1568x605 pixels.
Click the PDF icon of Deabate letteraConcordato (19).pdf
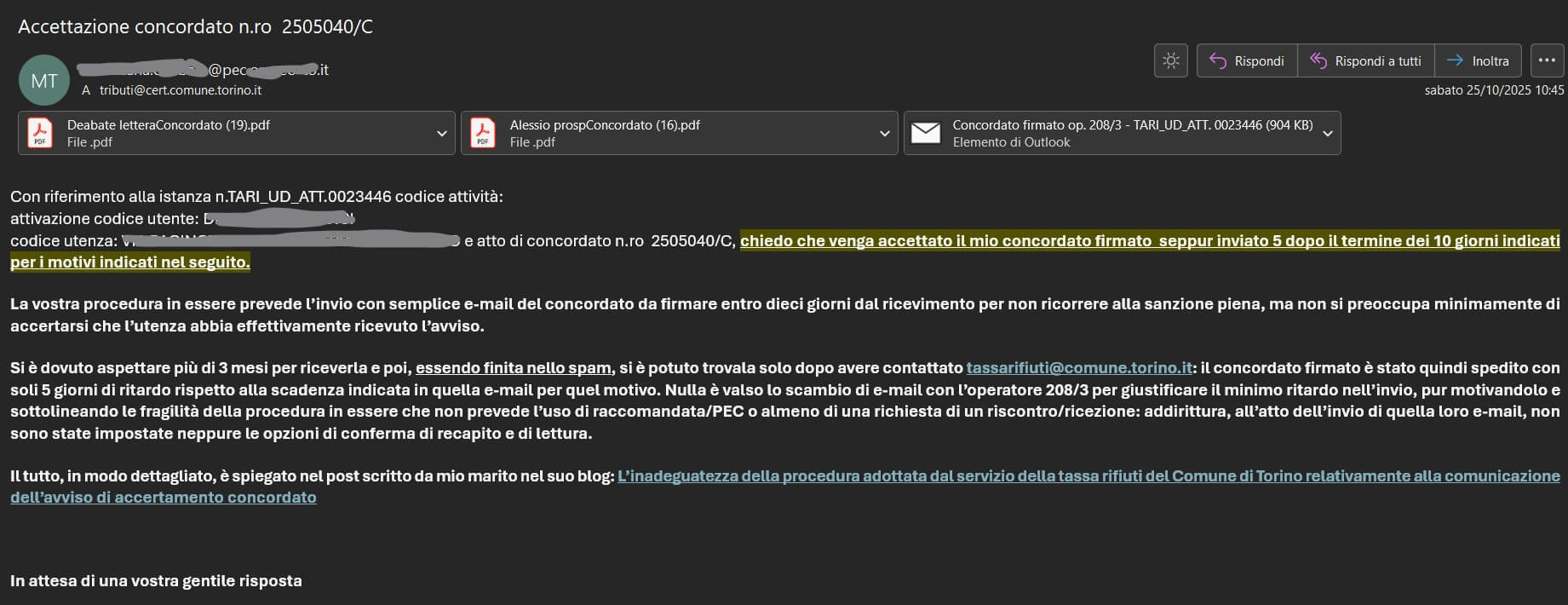click(x=40, y=133)
